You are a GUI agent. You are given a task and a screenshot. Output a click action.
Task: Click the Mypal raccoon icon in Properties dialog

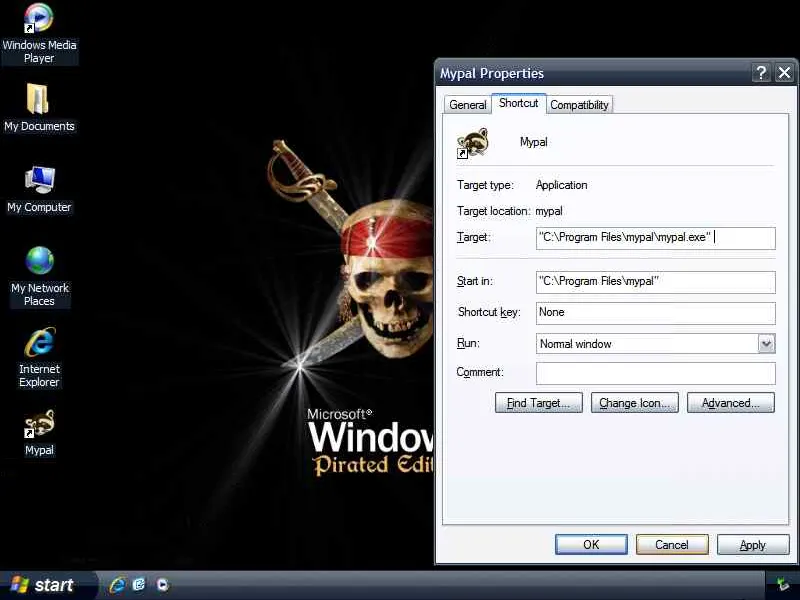pyautogui.click(x=472, y=143)
